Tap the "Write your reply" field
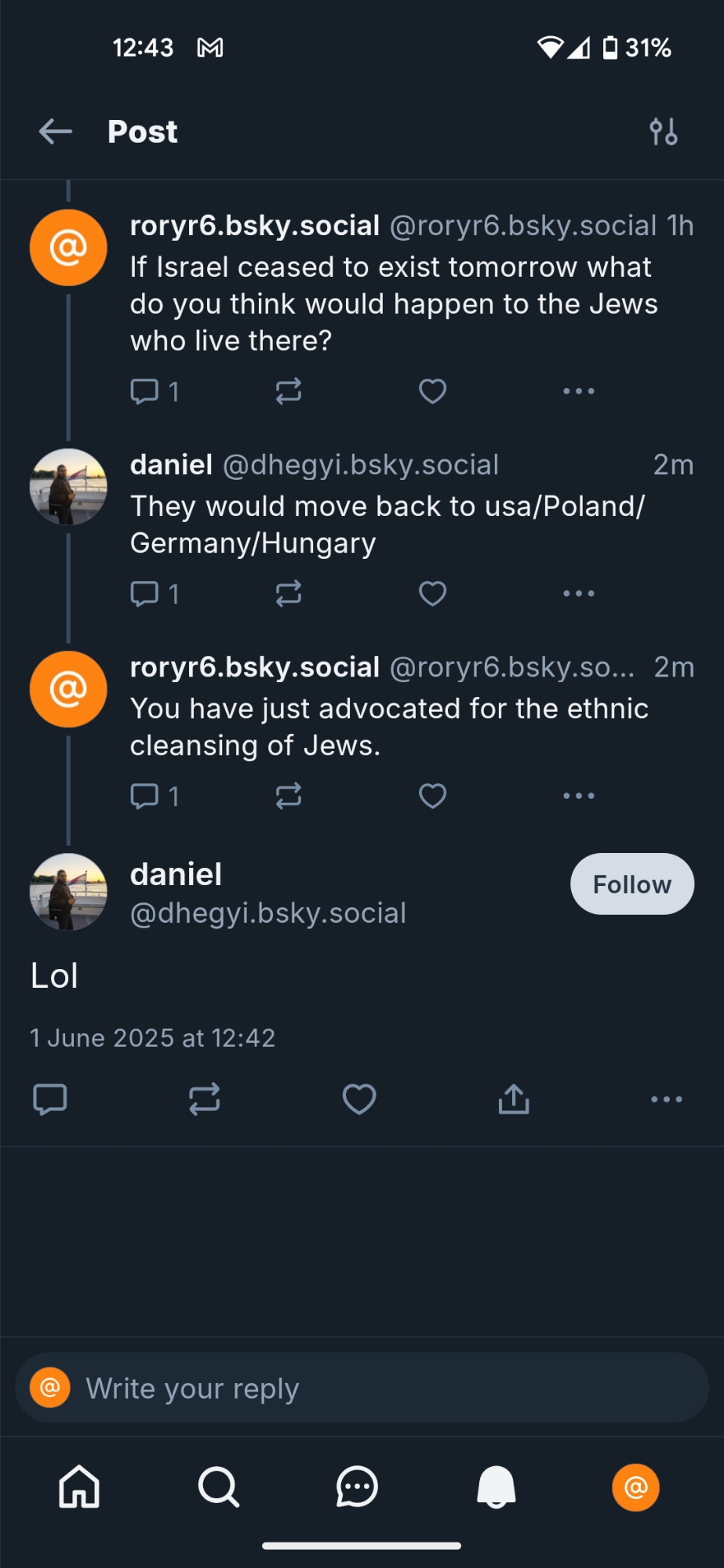 (377, 1388)
